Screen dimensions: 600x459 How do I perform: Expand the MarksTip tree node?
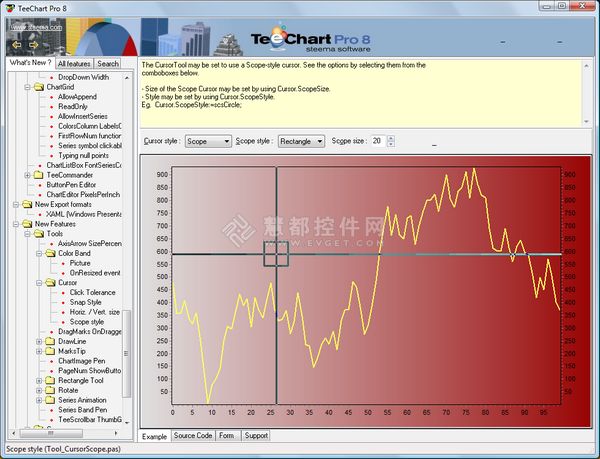39,352
